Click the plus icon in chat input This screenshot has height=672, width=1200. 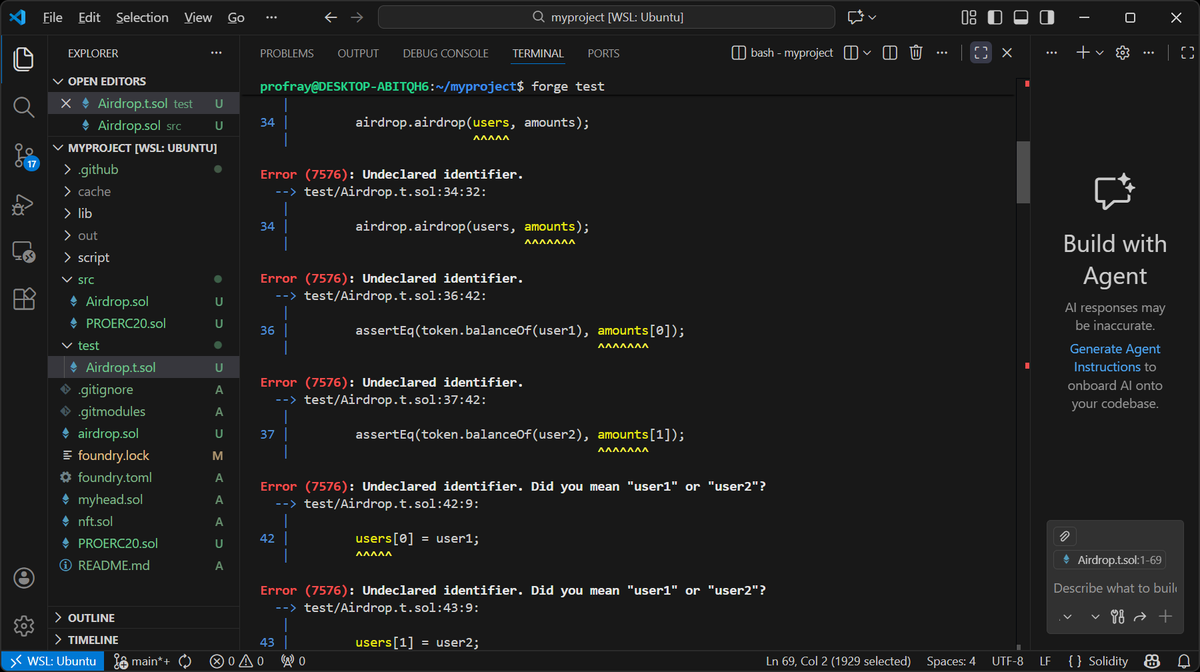pos(1165,617)
